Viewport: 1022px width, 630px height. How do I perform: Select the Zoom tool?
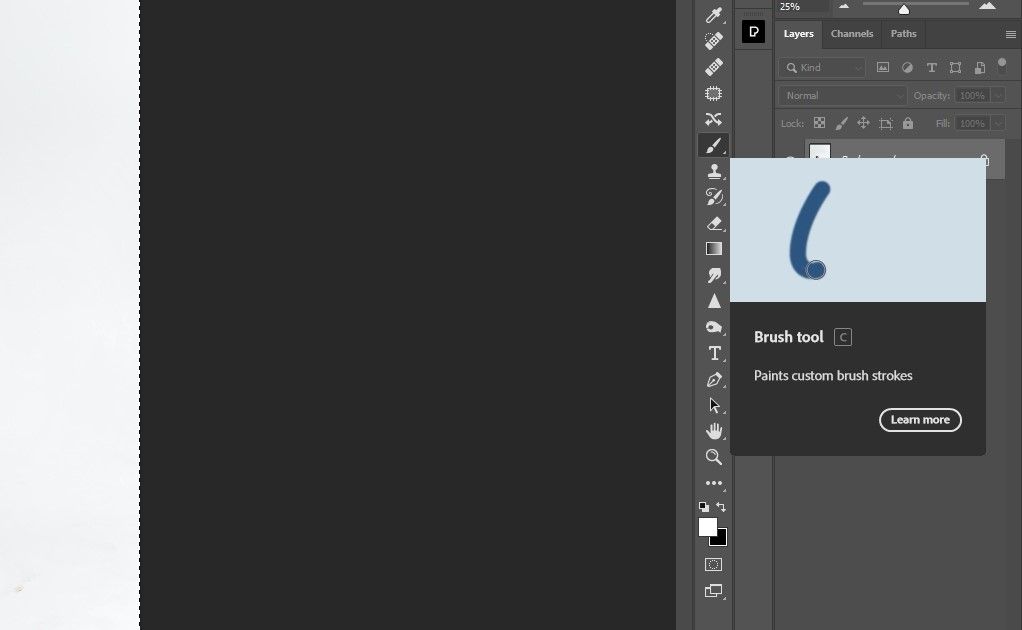(x=714, y=457)
